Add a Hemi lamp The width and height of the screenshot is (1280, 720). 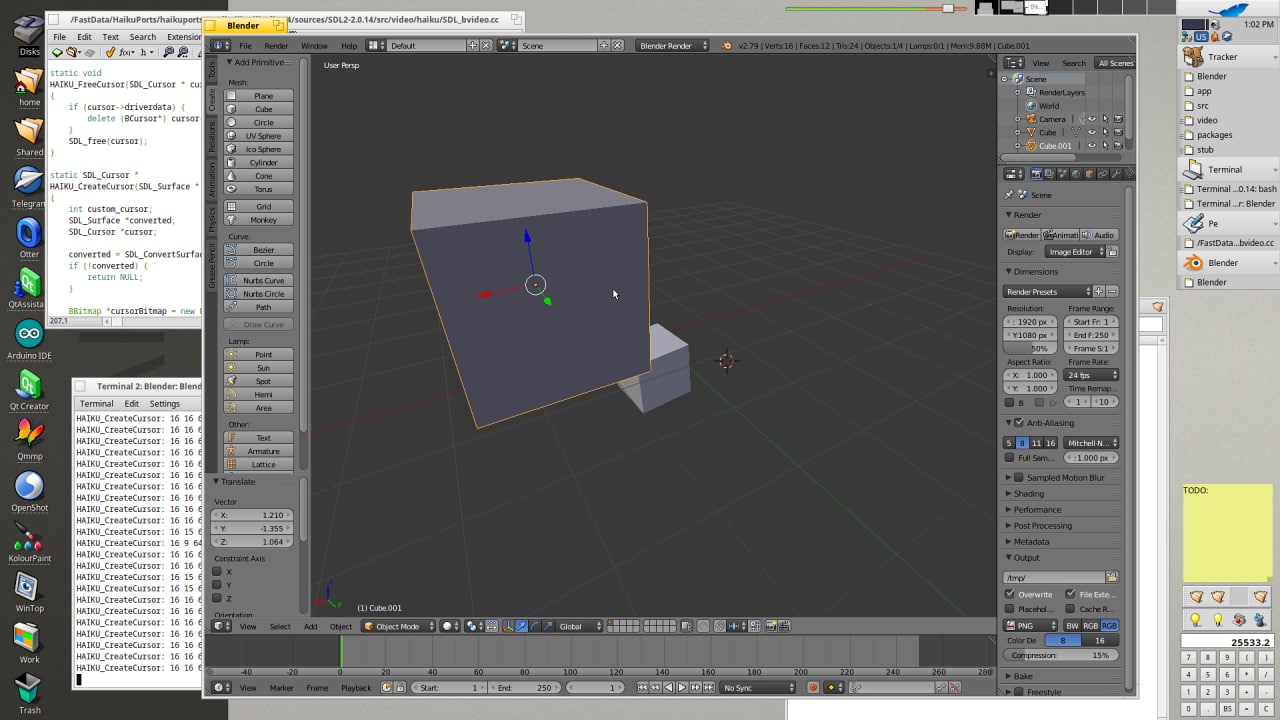(x=259, y=395)
